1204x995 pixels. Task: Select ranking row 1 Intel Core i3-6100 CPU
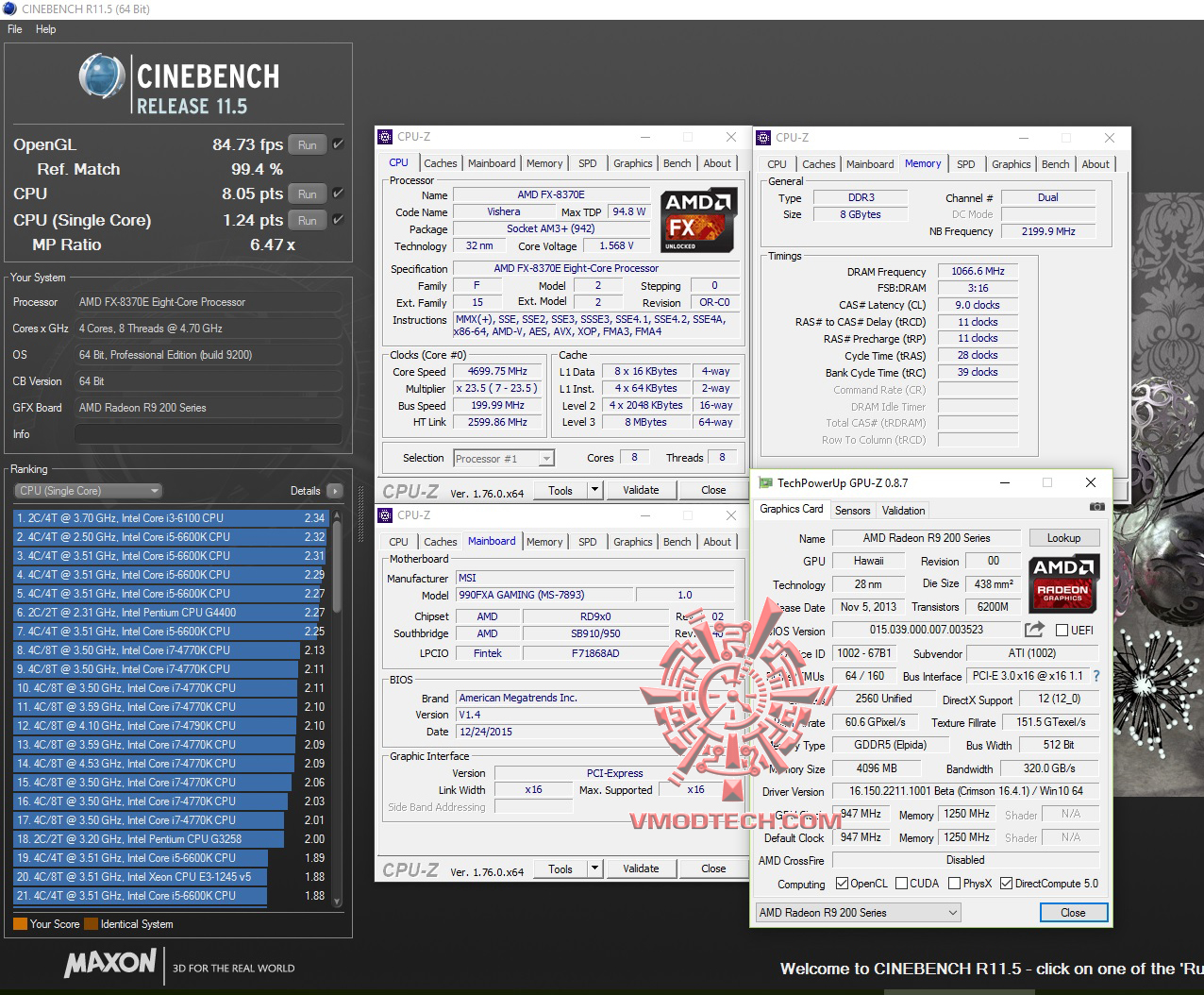pos(171,517)
